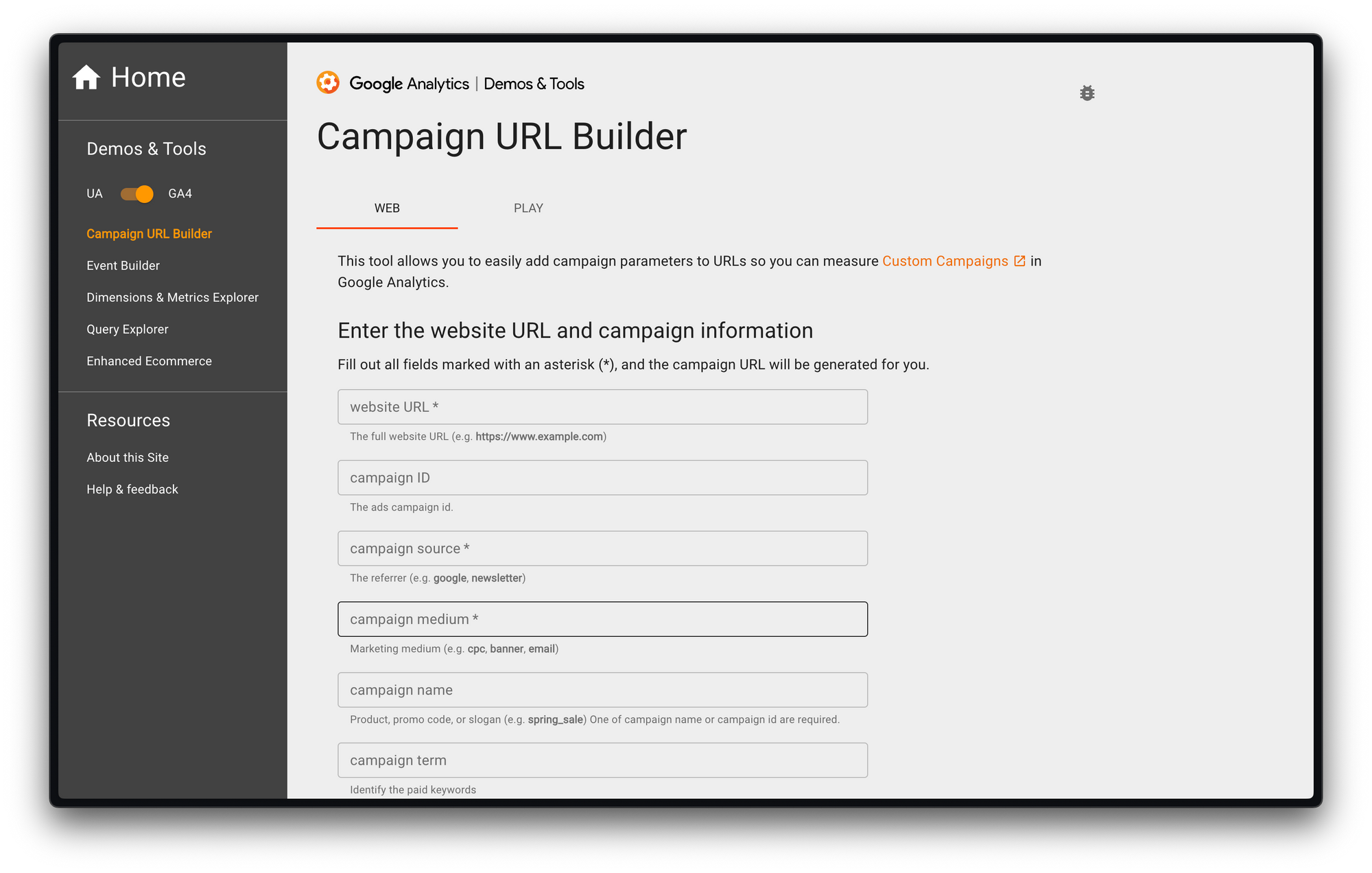
Task: Click the Campaign URL Builder sidebar icon
Action: point(149,233)
